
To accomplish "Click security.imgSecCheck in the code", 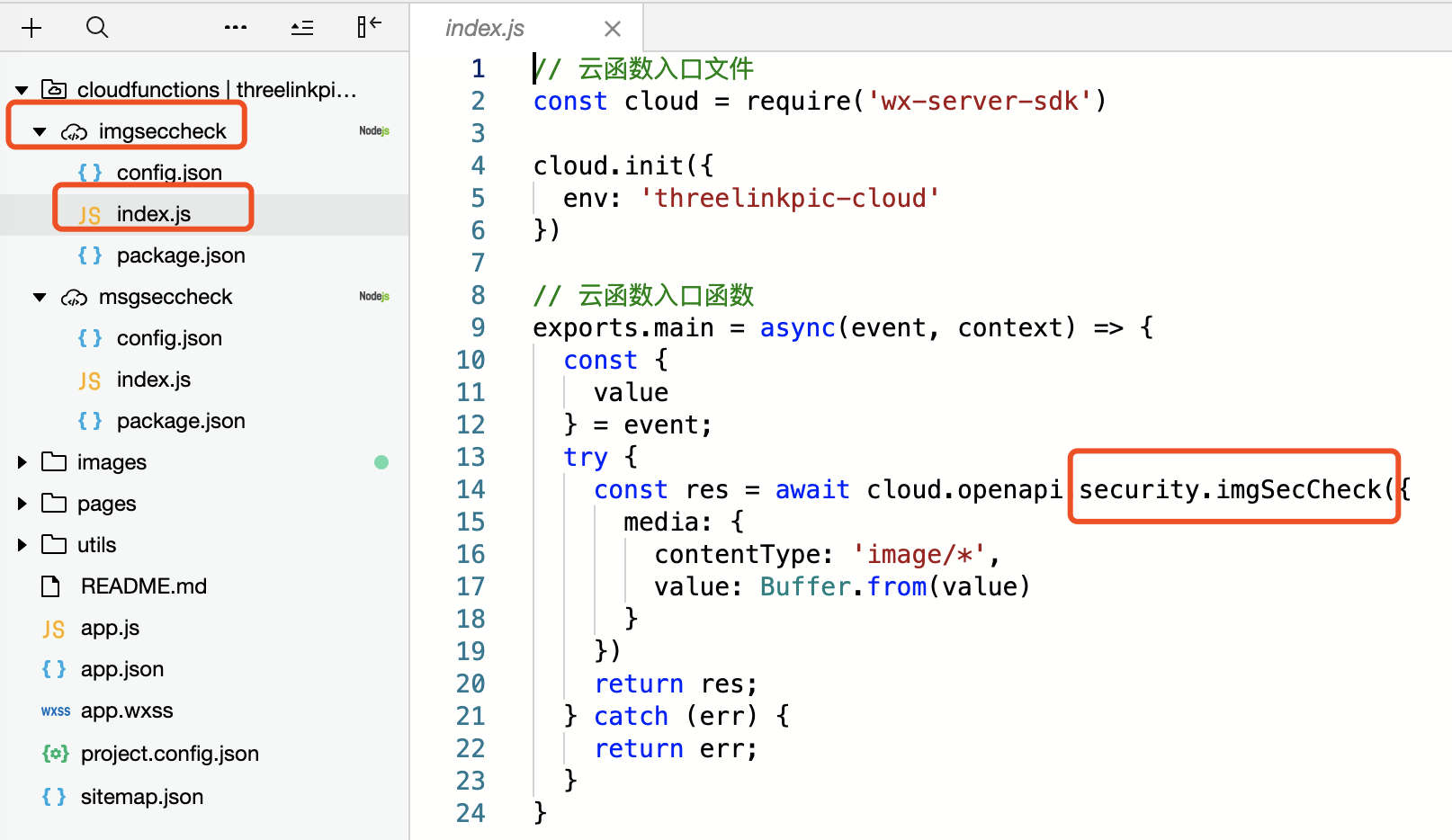I will (1230, 489).
